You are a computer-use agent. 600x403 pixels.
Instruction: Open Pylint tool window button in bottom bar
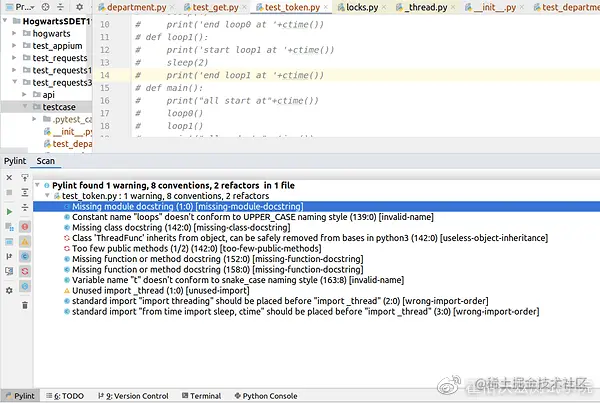(20, 396)
